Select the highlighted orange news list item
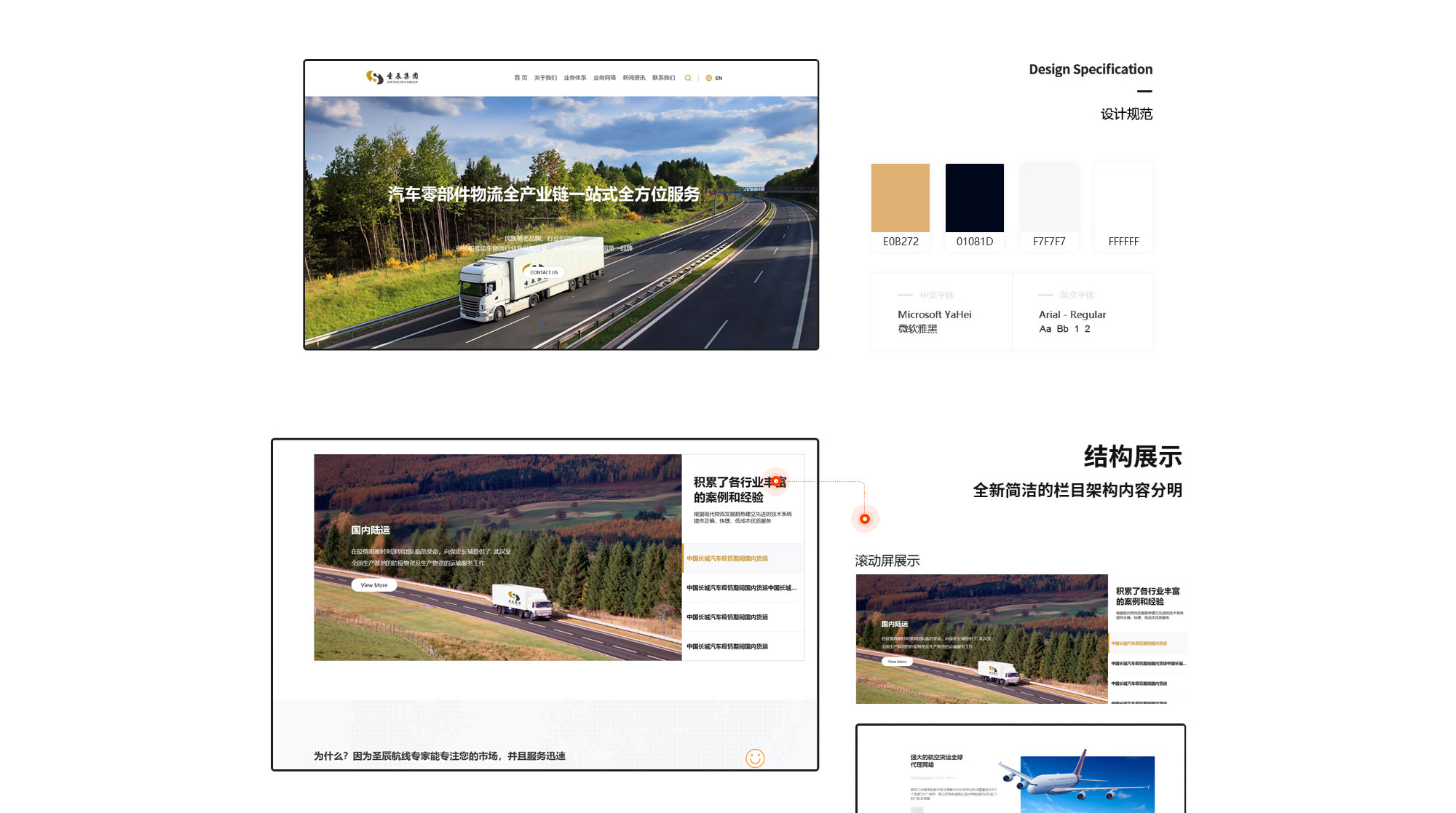Image resolution: width=1456 pixels, height=813 pixels. tap(728, 558)
